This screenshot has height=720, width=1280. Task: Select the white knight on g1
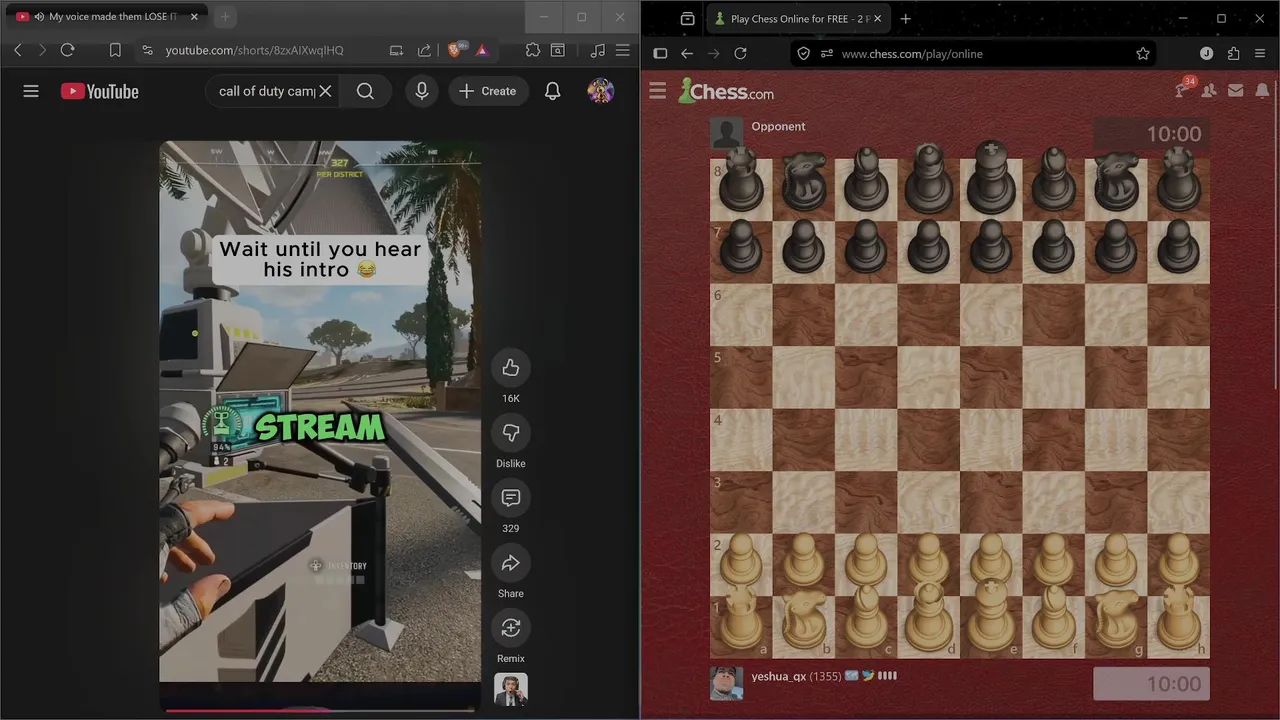[x=1116, y=626]
